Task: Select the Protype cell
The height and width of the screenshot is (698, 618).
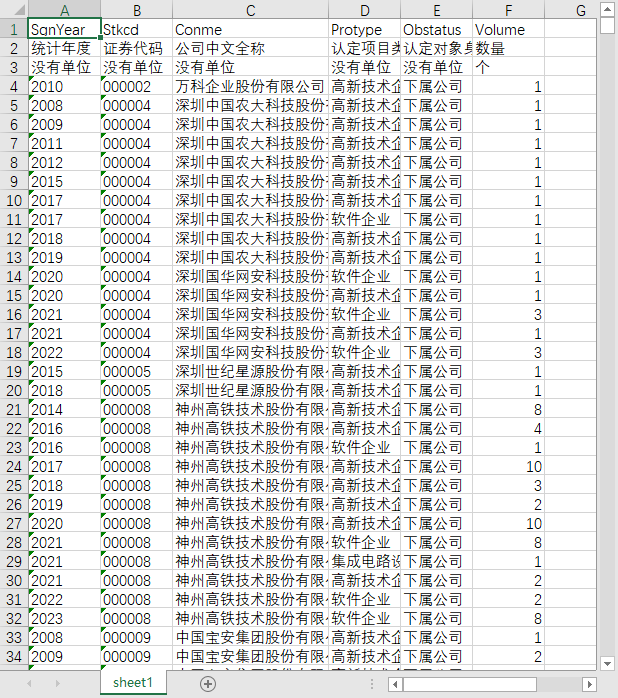Action: (364, 29)
